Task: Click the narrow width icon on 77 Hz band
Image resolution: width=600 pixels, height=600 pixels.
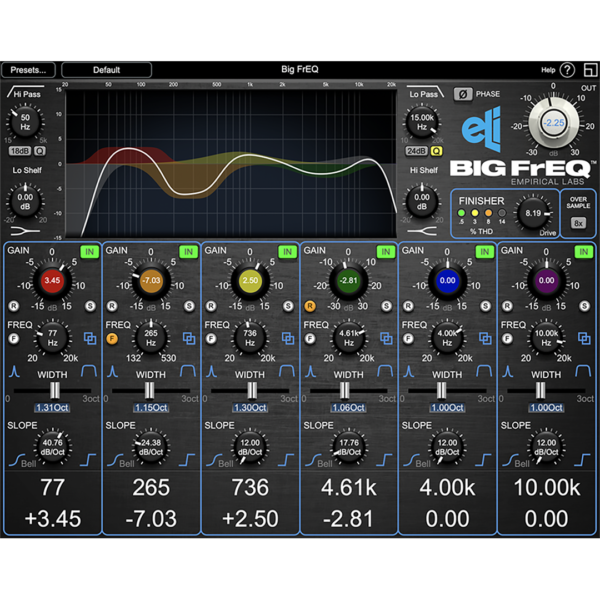Action: click(x=15, y=372)
